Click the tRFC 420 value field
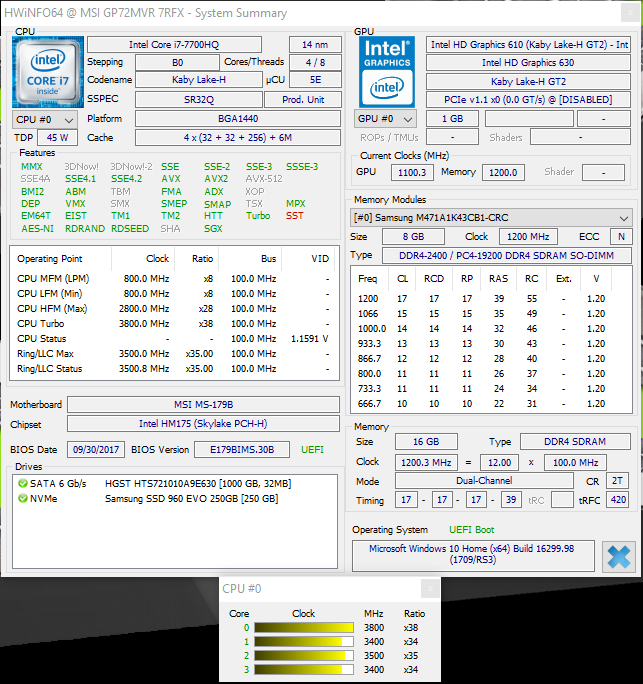The image size is (643, 684). [x=618, y=500]
